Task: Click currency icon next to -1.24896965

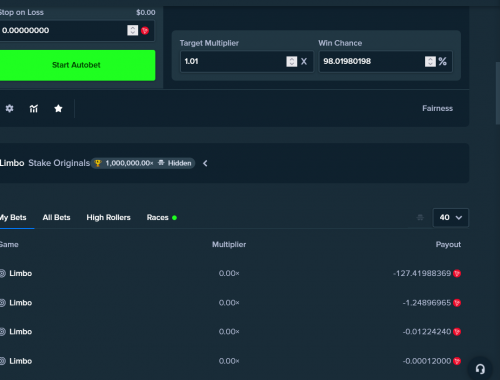Action: pyautogui.click(x=457, y=303)
